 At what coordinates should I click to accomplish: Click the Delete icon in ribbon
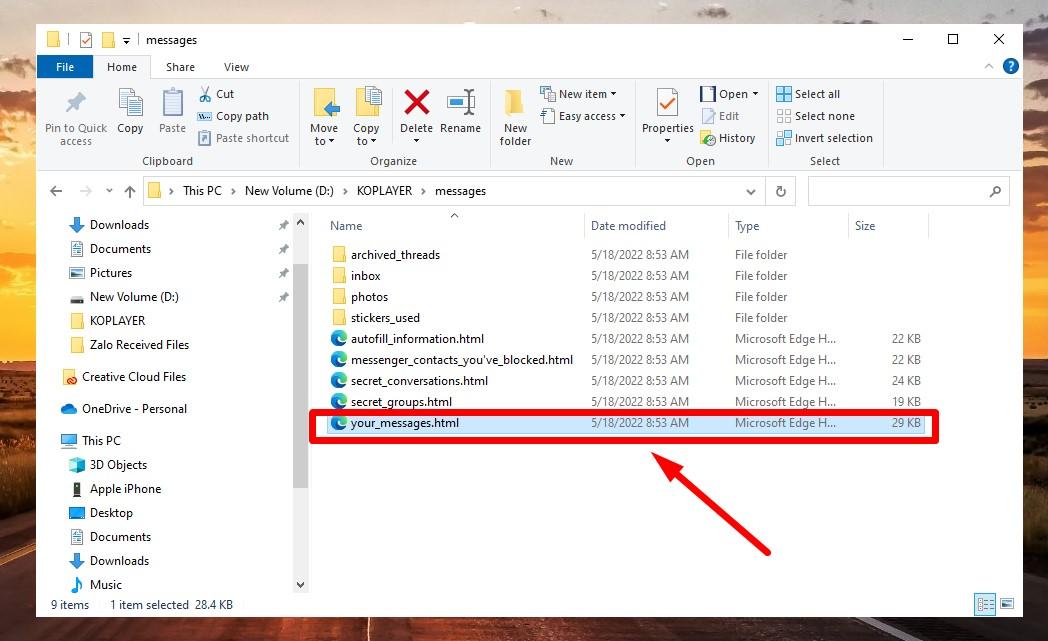coord(416,104)
